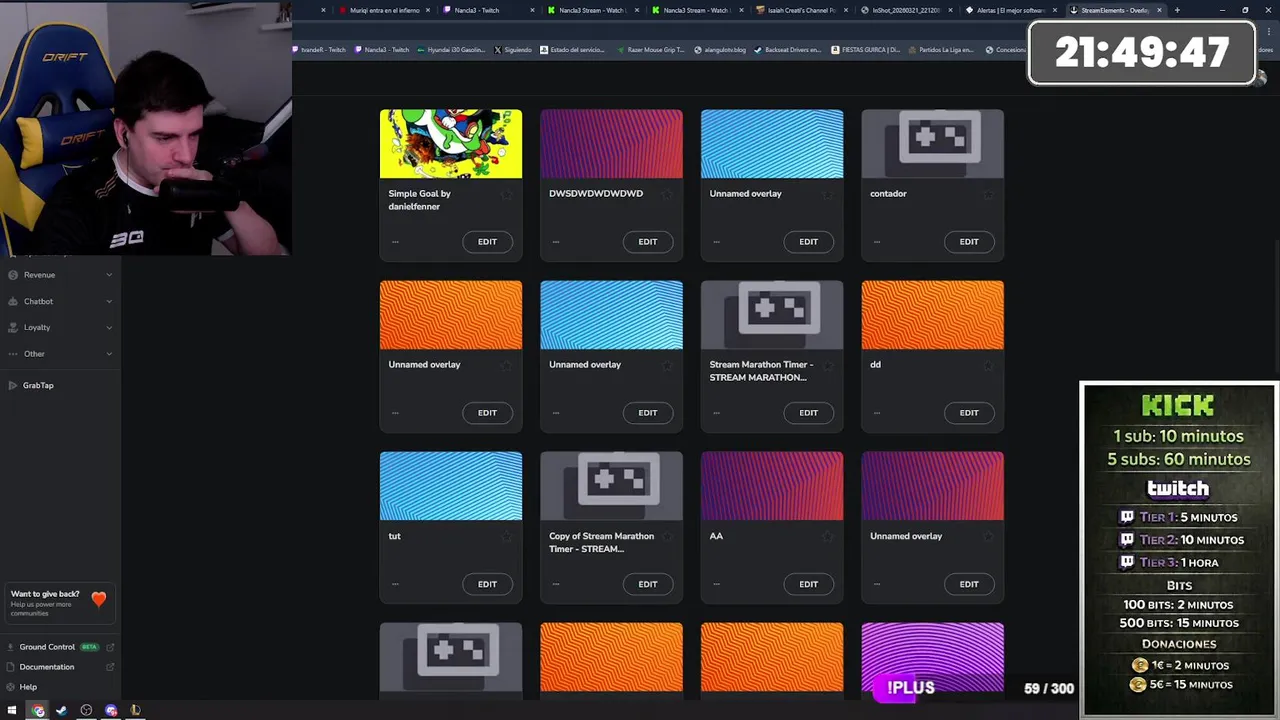Edit the Copy of Stream Marathon Timer
The width and height of the screenshot is (1280, 720).
(648, 584)
